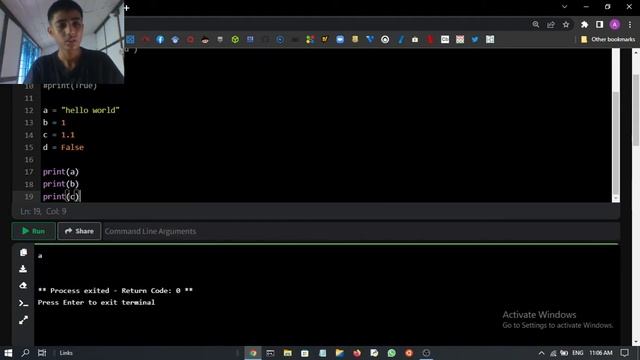
Task: Click line number 16 in gutter
Action: click(29, 160)
